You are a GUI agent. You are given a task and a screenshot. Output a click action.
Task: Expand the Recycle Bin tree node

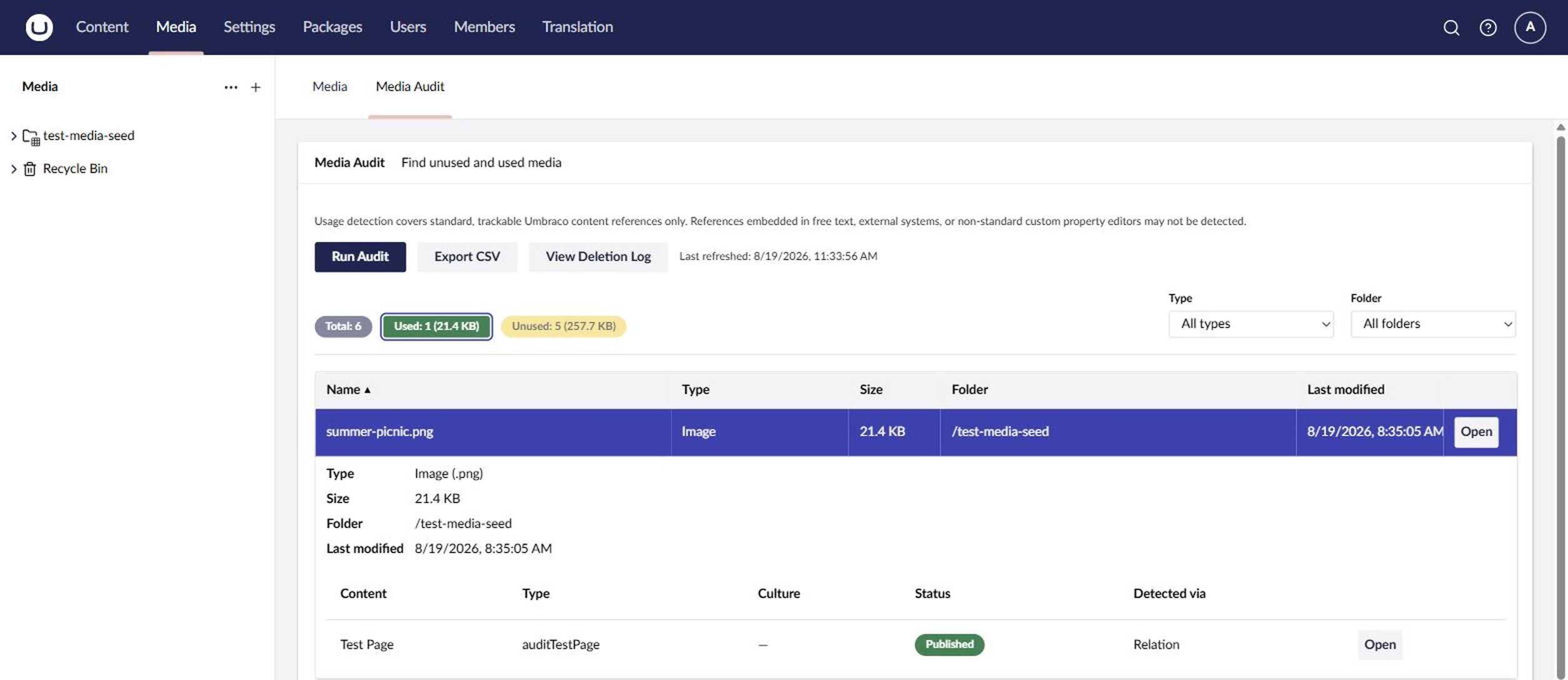pyautogui.click(x=14, y=169)
